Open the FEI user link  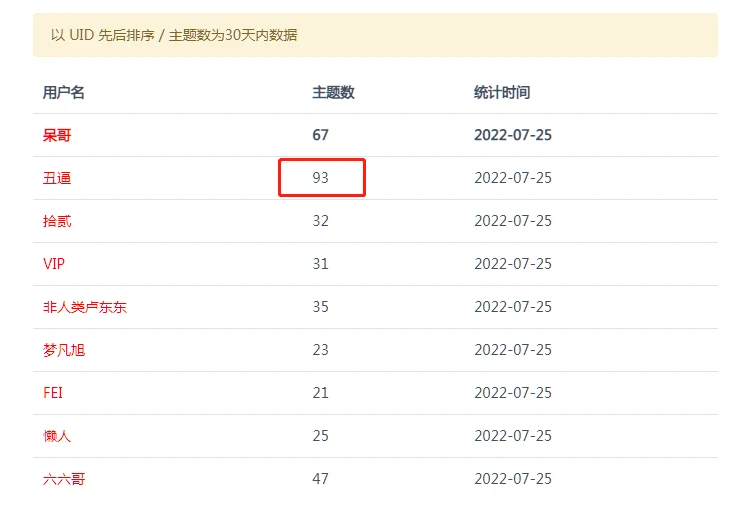click(x=53, y=393)
